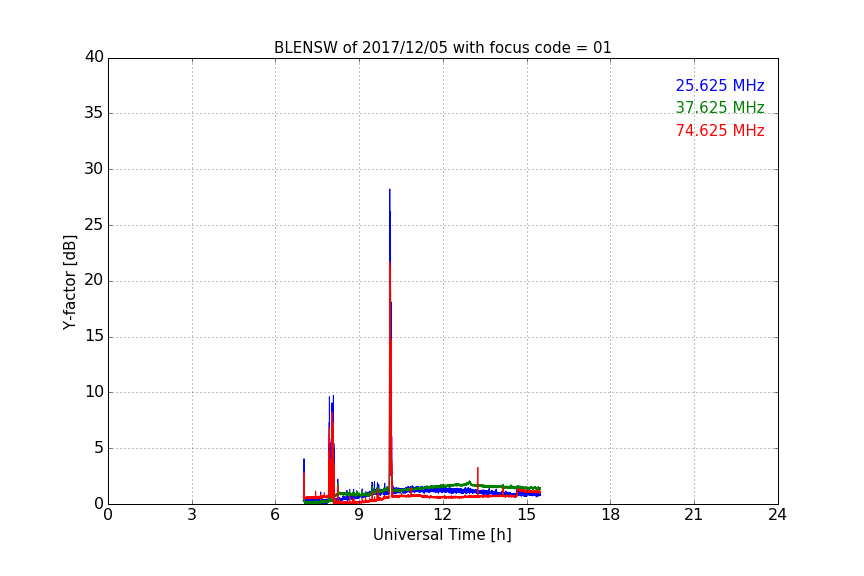Click the green 37.625 MHz legend label

pos(720,107)
